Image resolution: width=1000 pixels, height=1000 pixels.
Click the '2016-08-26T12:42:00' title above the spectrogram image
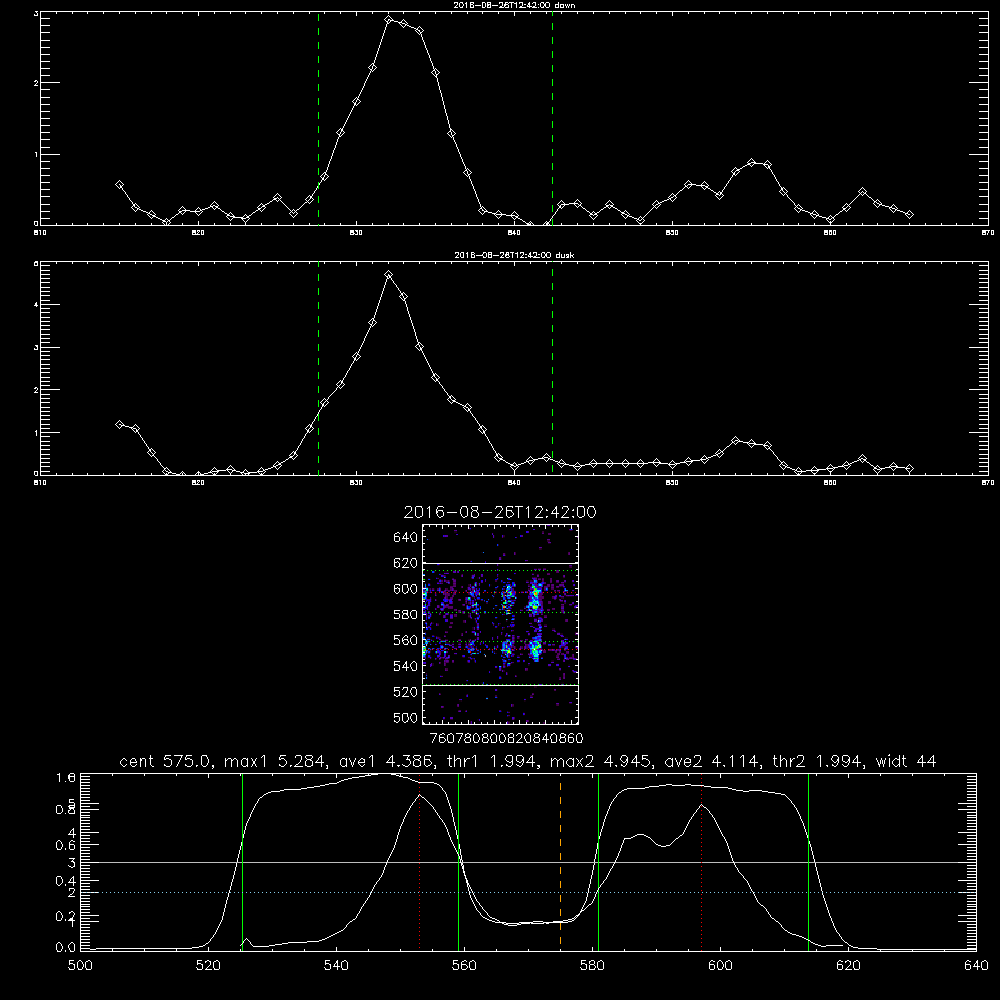[x=500, y=512]
